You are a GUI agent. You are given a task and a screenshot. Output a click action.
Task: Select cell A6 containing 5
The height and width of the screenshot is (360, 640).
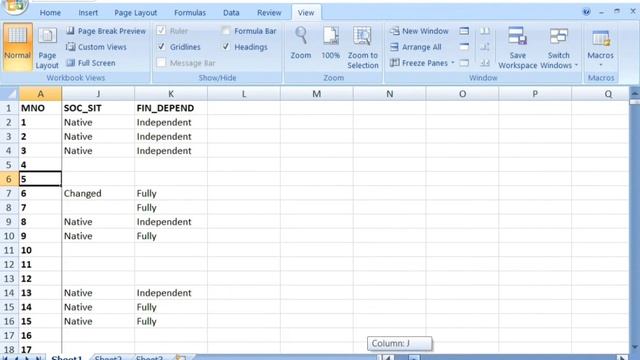[40, 179]
